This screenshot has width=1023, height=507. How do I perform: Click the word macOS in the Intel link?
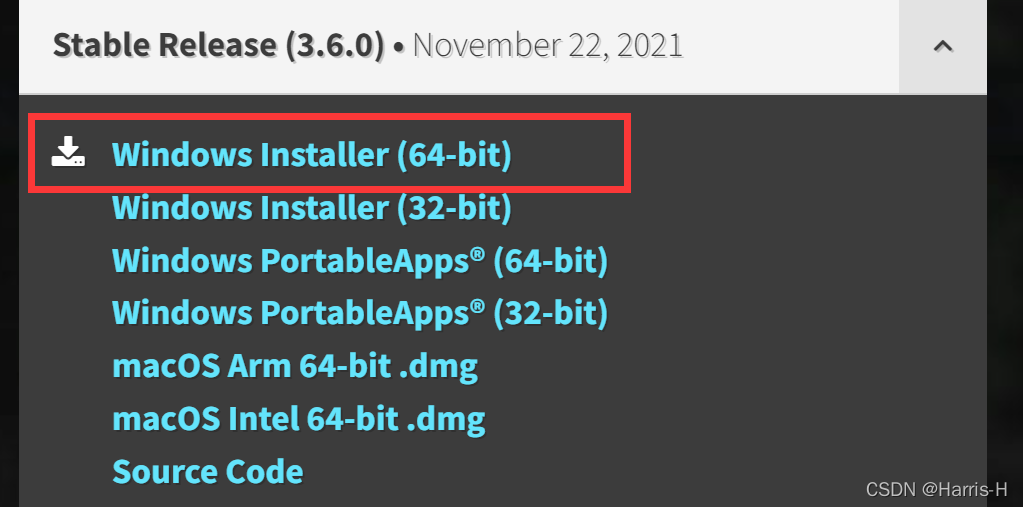[166, 420]
